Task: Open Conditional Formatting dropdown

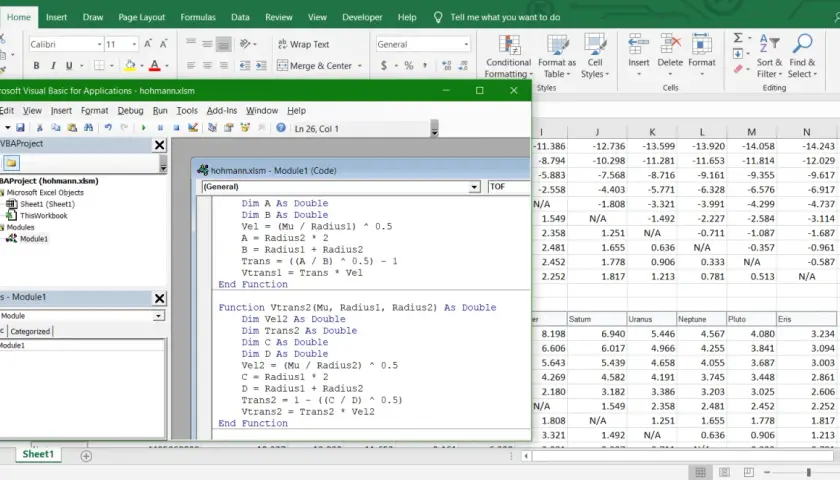Action: pyautogui.click(x=508, y=56)
